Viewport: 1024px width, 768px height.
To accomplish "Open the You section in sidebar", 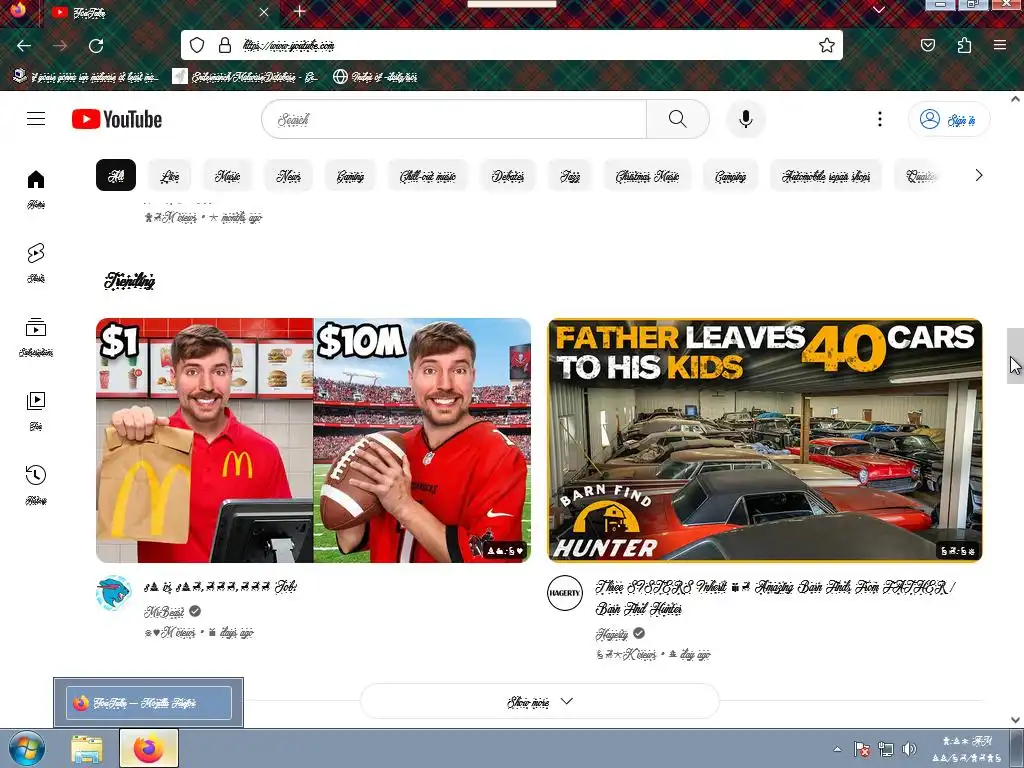I will point(36,411).
